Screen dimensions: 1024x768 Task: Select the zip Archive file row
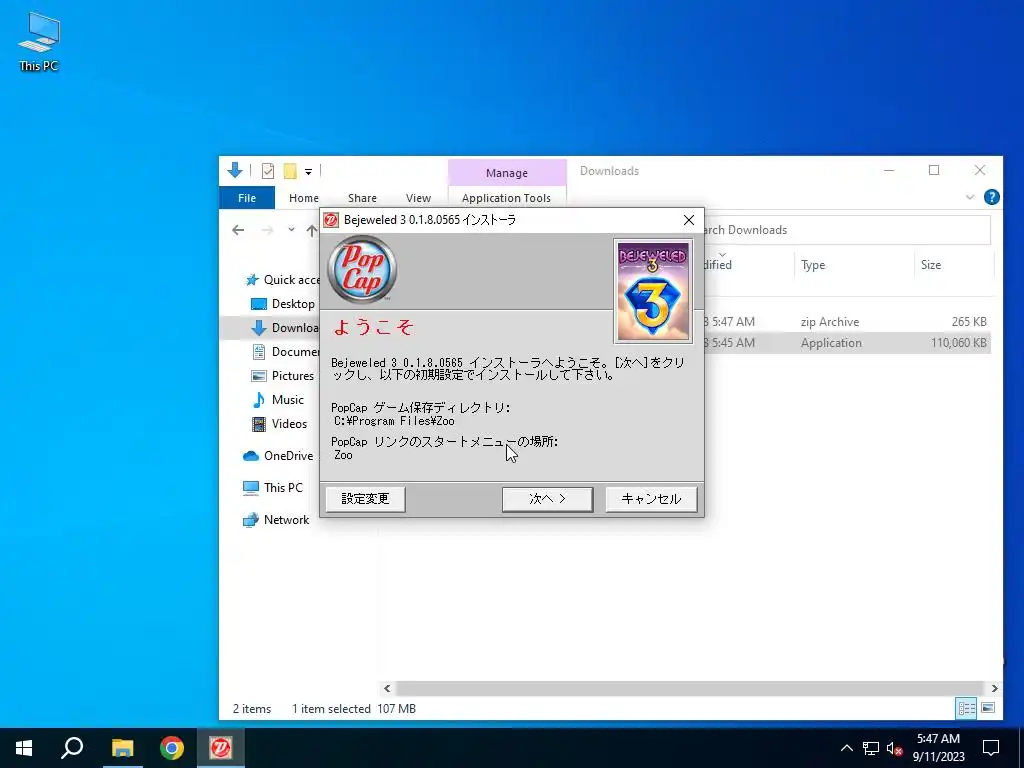[847, 322]
